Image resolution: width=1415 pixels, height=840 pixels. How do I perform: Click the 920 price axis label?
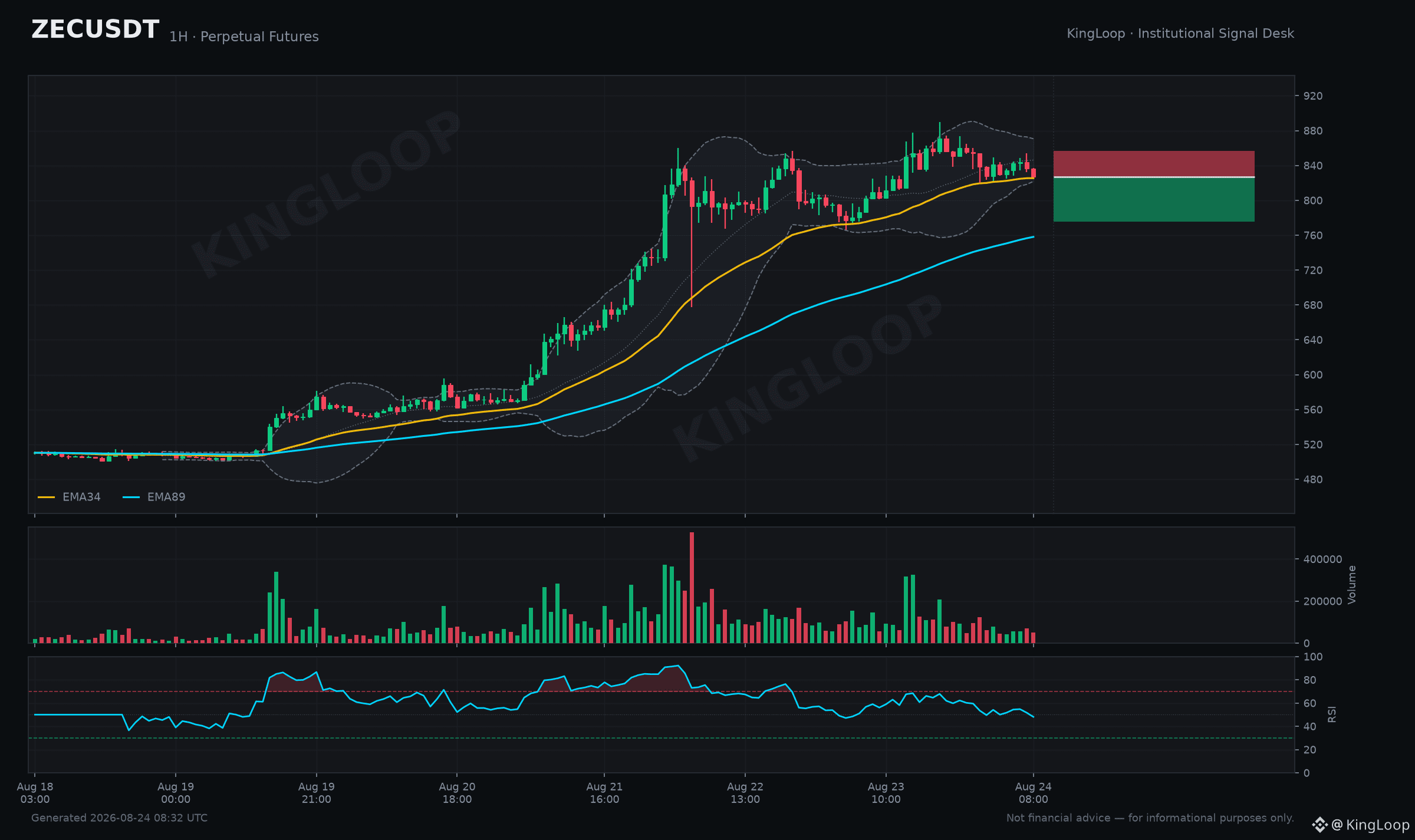pyautogui.click(x=1313, y=96)
